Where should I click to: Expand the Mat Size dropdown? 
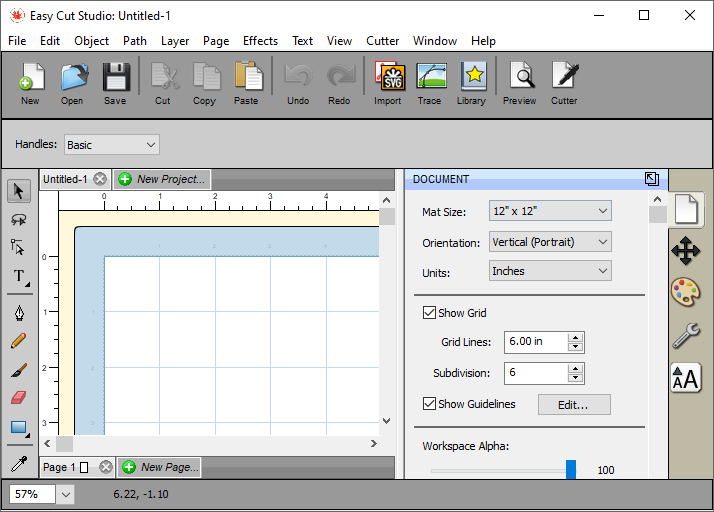pos(550,211)
